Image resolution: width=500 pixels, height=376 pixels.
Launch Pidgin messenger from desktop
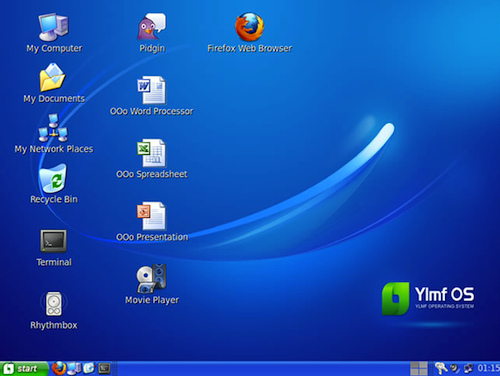pyautogui.click(x=152, y=27)
